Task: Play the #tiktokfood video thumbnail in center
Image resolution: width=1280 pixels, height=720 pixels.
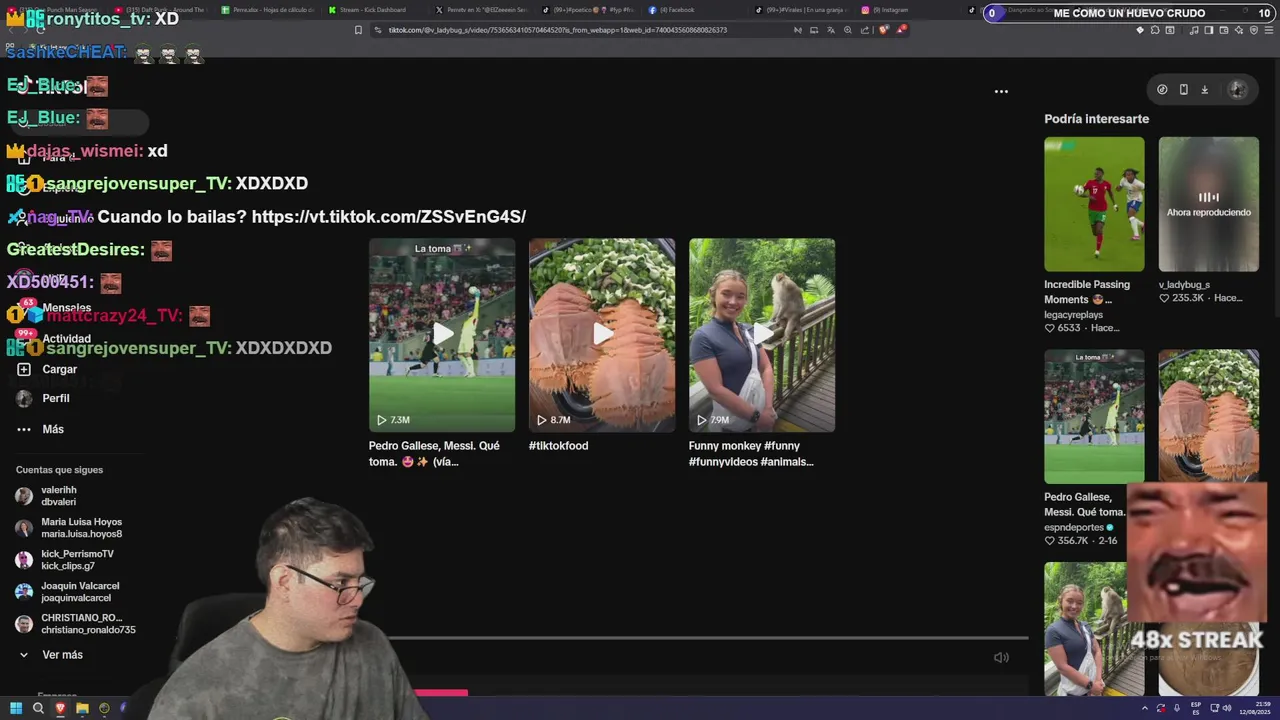Action: click(602, 335)
